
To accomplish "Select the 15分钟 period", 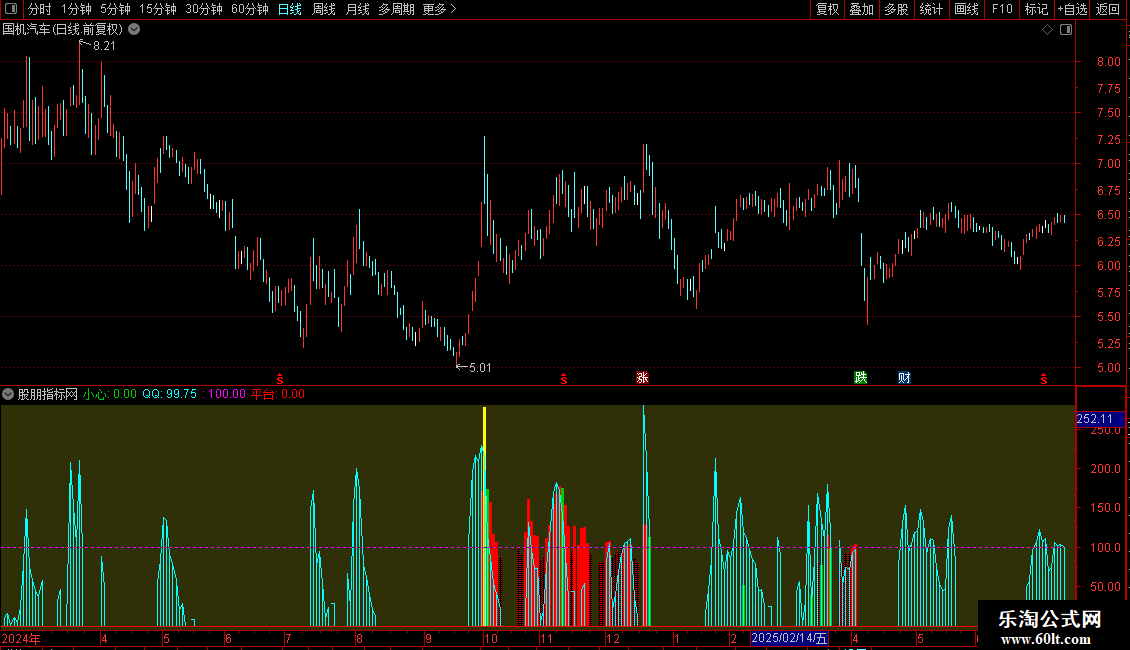I will pyautogui.click(x=157, y=9).
